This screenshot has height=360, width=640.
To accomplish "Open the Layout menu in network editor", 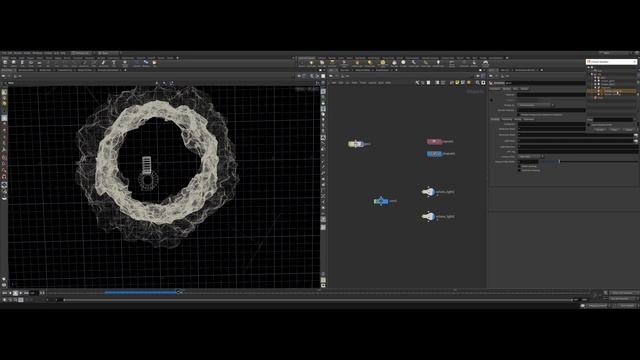I will tap(372, 82).
